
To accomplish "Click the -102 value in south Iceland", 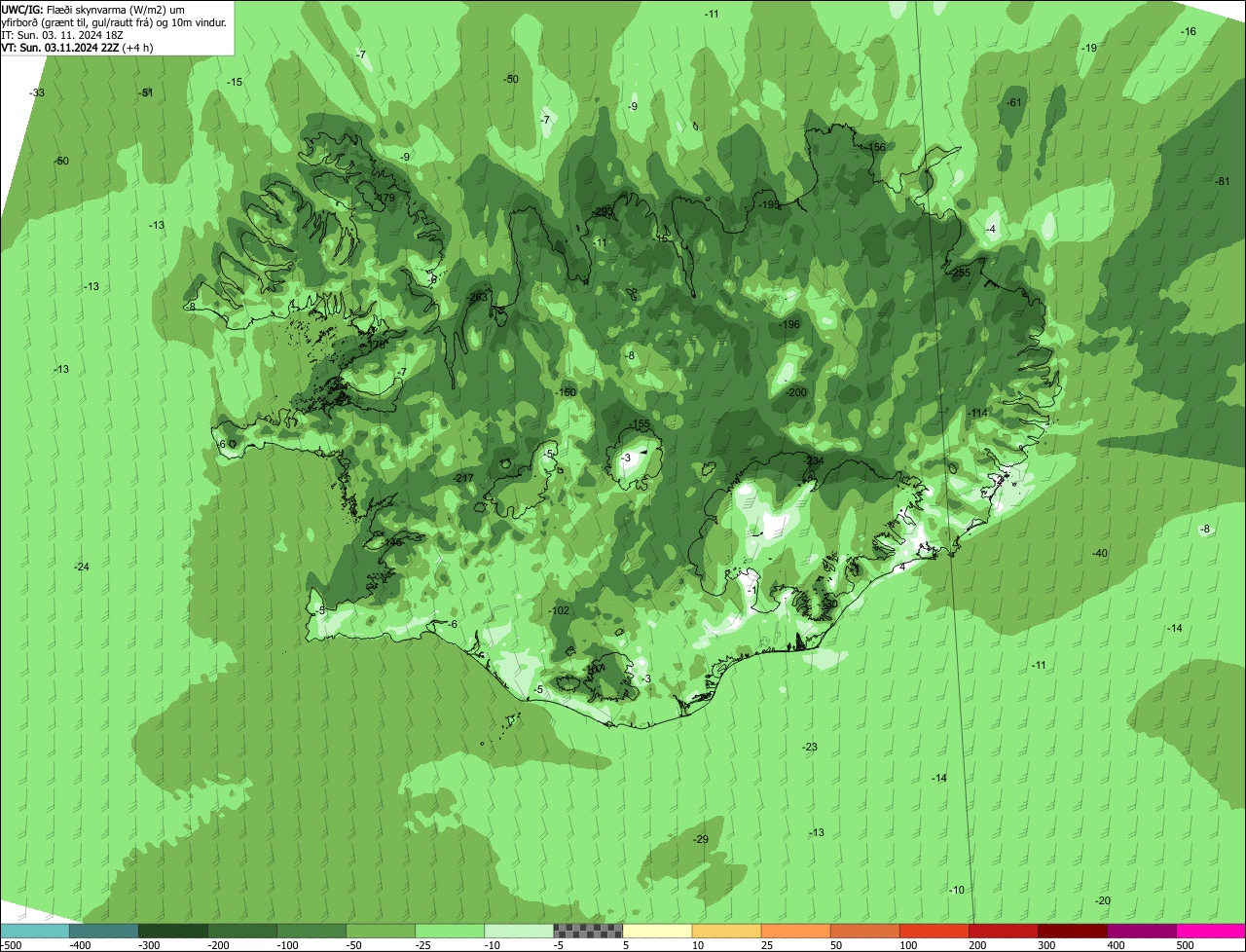I will pyautogui.click(x=559, y=610).
